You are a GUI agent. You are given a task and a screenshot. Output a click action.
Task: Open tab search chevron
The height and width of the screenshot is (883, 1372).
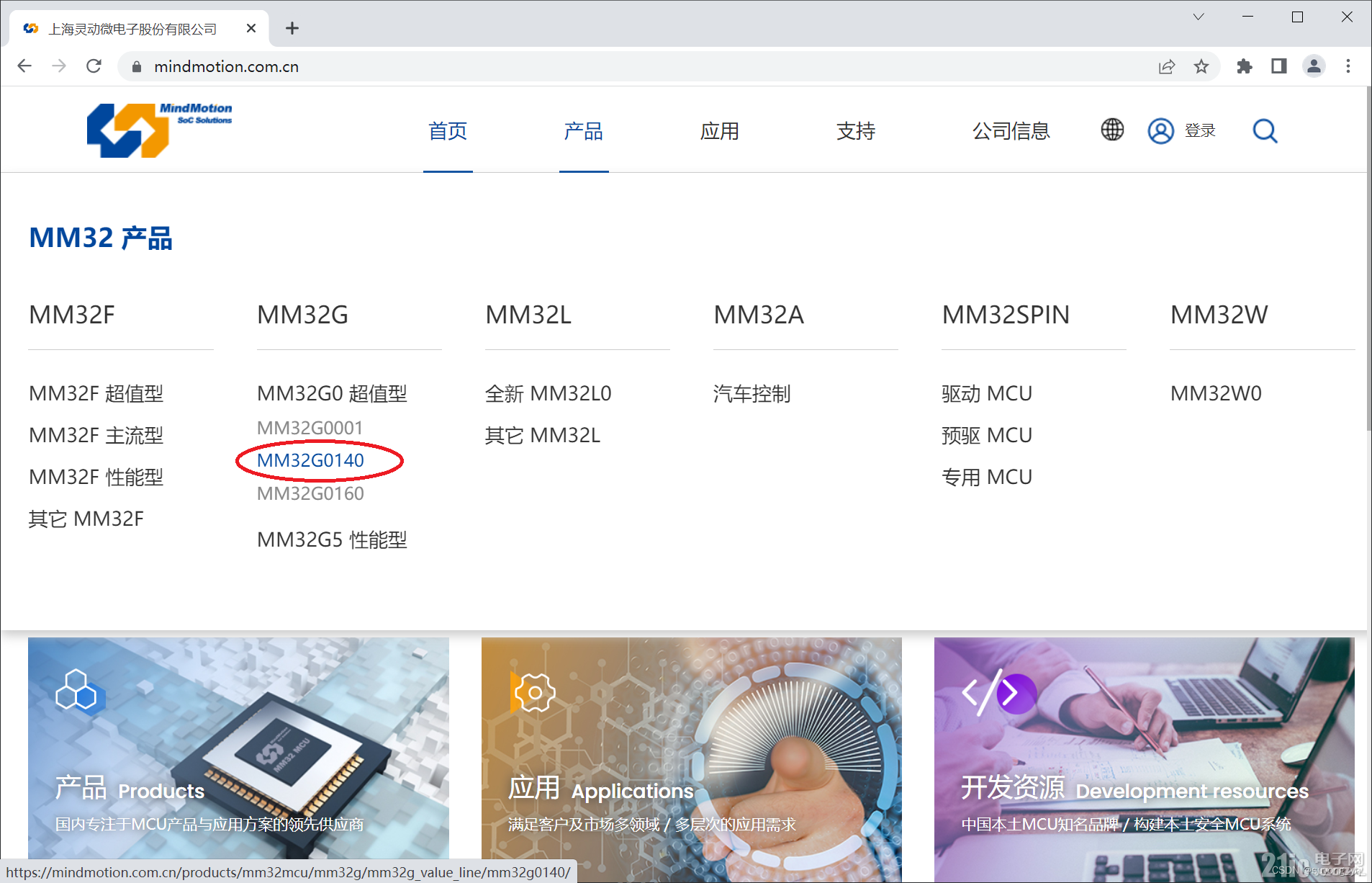pos(1199,17)
